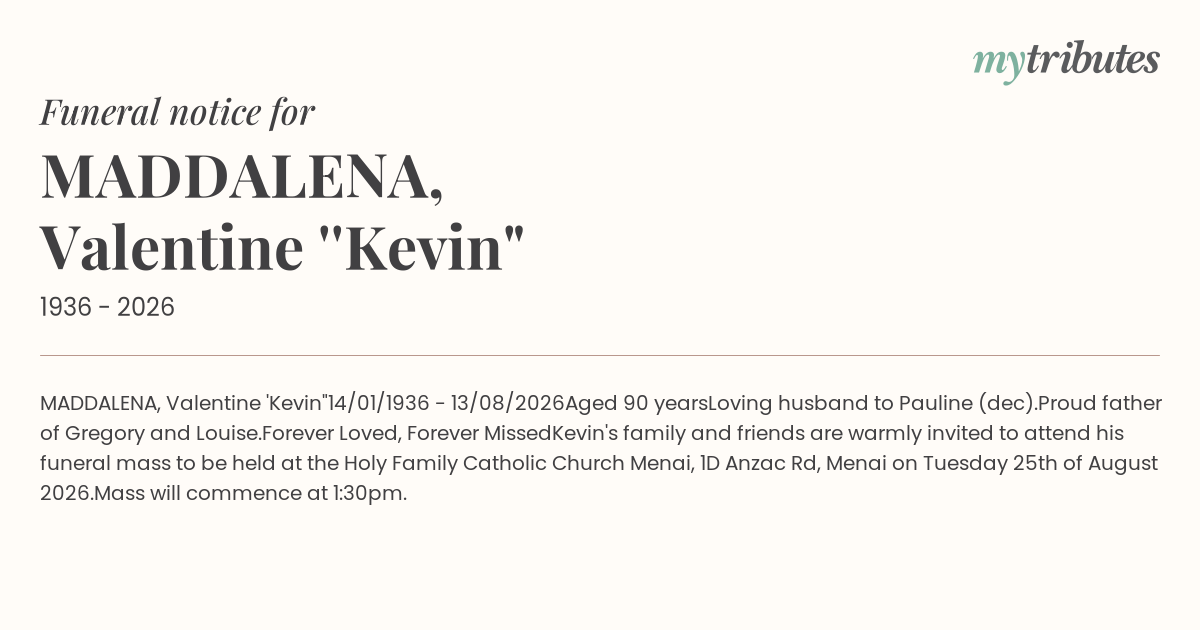1200x630 pixels.
Task: Click the green "my" part of logo
Action: (x=998, y=63)
